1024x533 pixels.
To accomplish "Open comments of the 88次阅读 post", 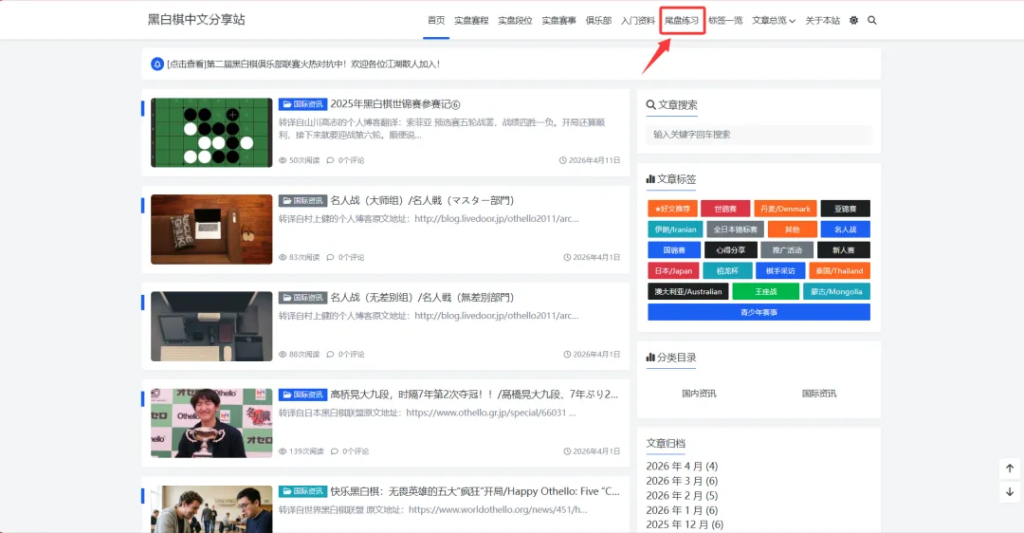I will click(345, 354).
